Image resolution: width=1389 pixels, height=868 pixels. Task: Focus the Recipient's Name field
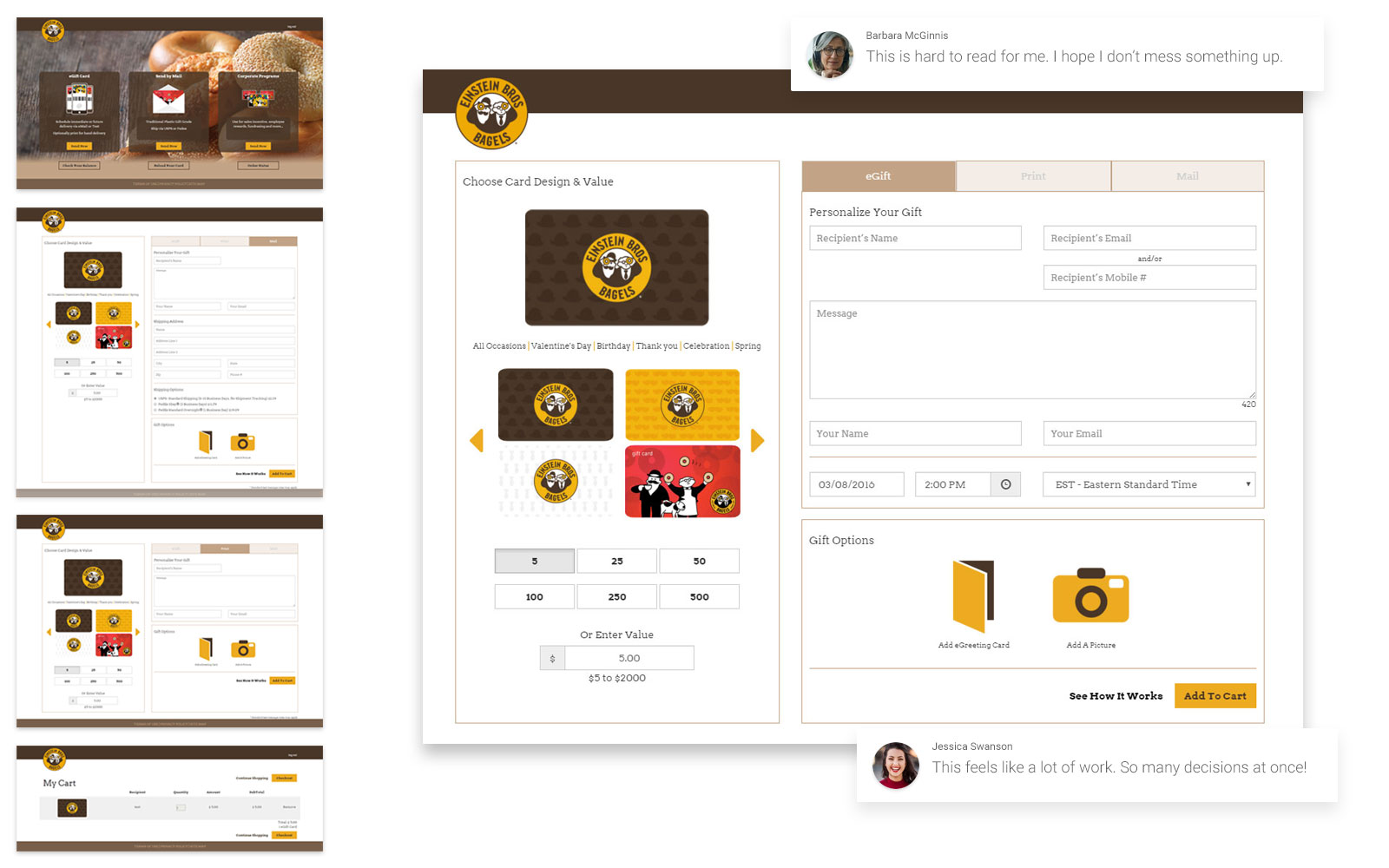click(x=915, y=238)
